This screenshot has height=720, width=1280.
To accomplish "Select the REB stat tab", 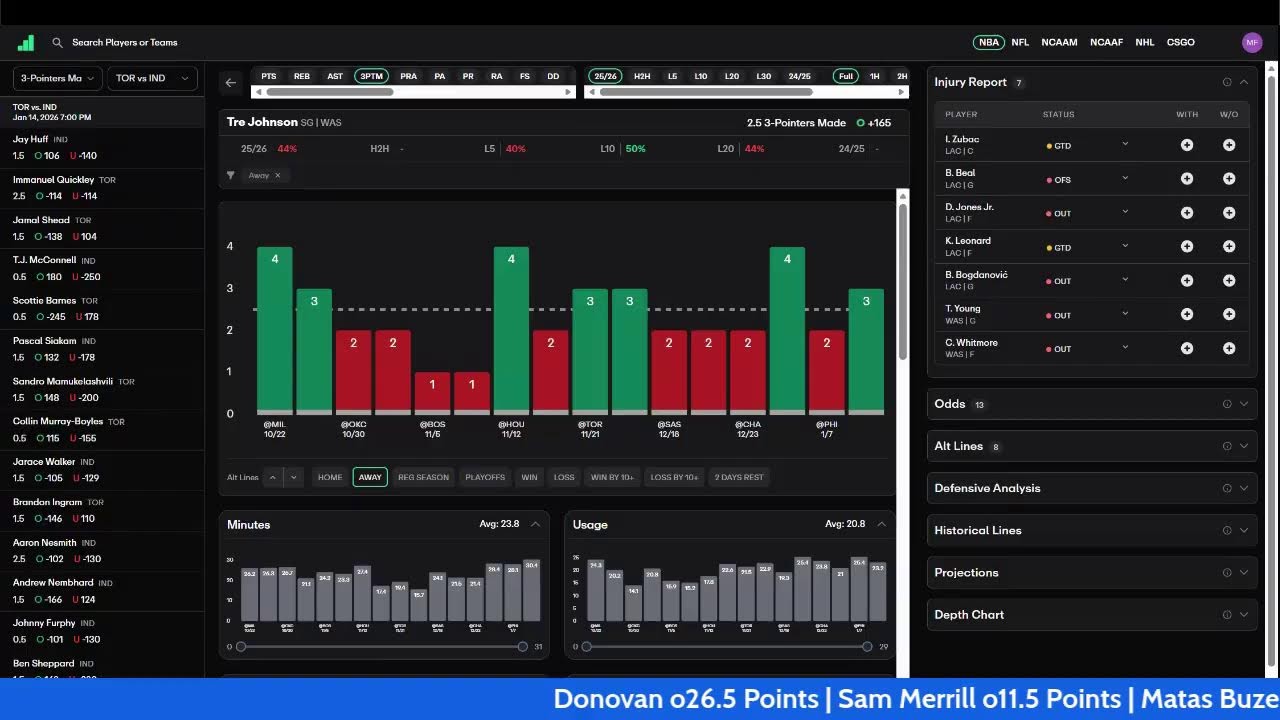I will click(302, 76).
